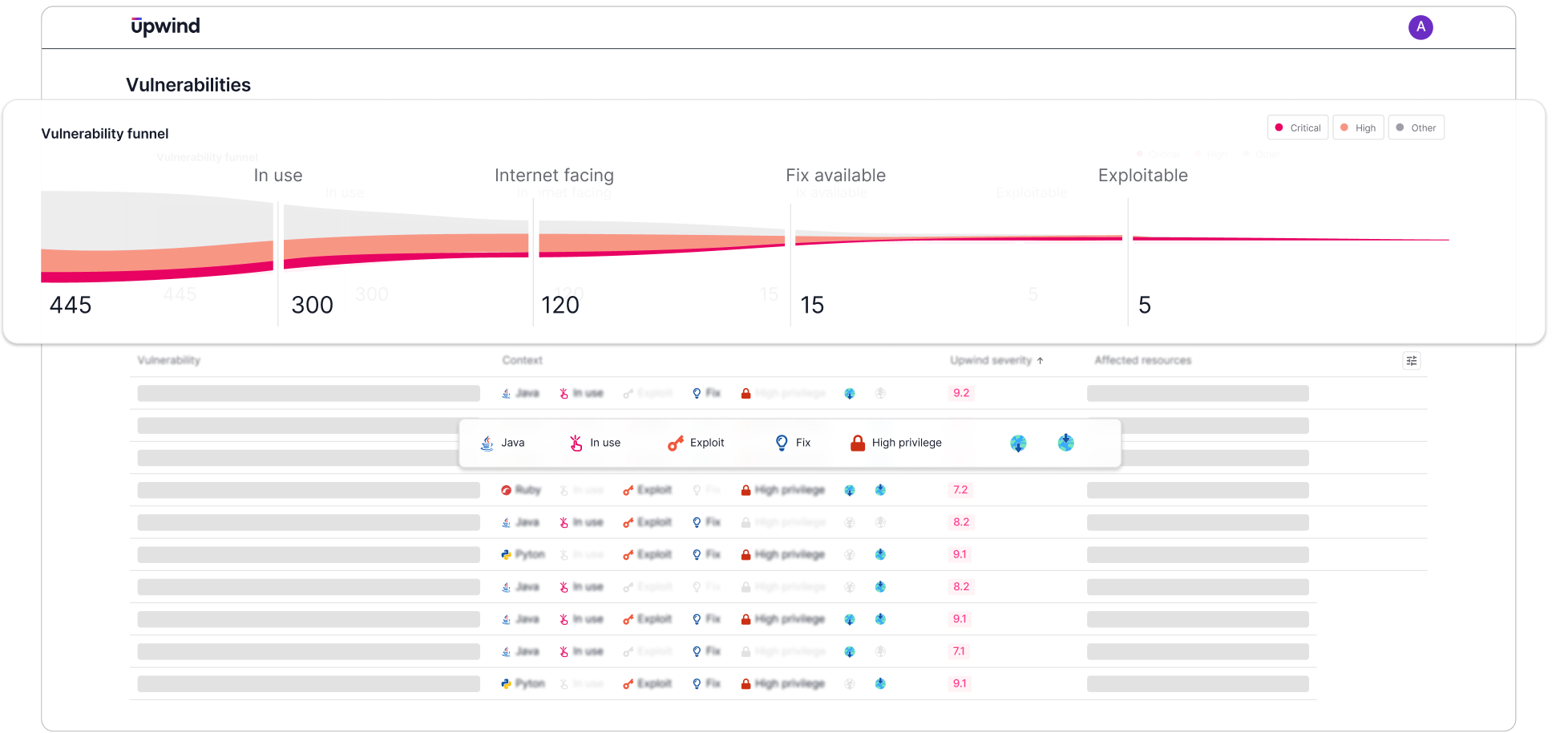Click the Fix lightbulb icon in the popup

pyautogui.click(x=780, y=442)
